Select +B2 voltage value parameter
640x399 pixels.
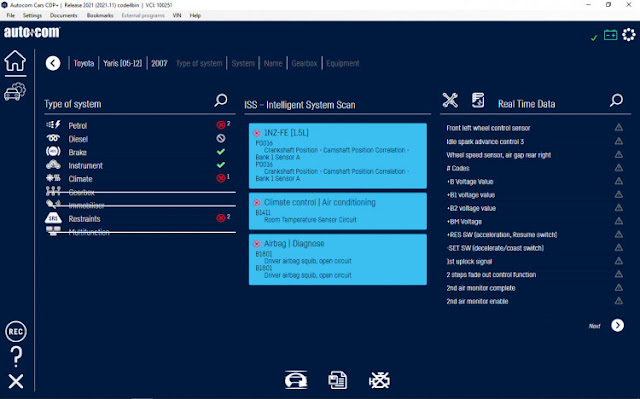(471, 208)
